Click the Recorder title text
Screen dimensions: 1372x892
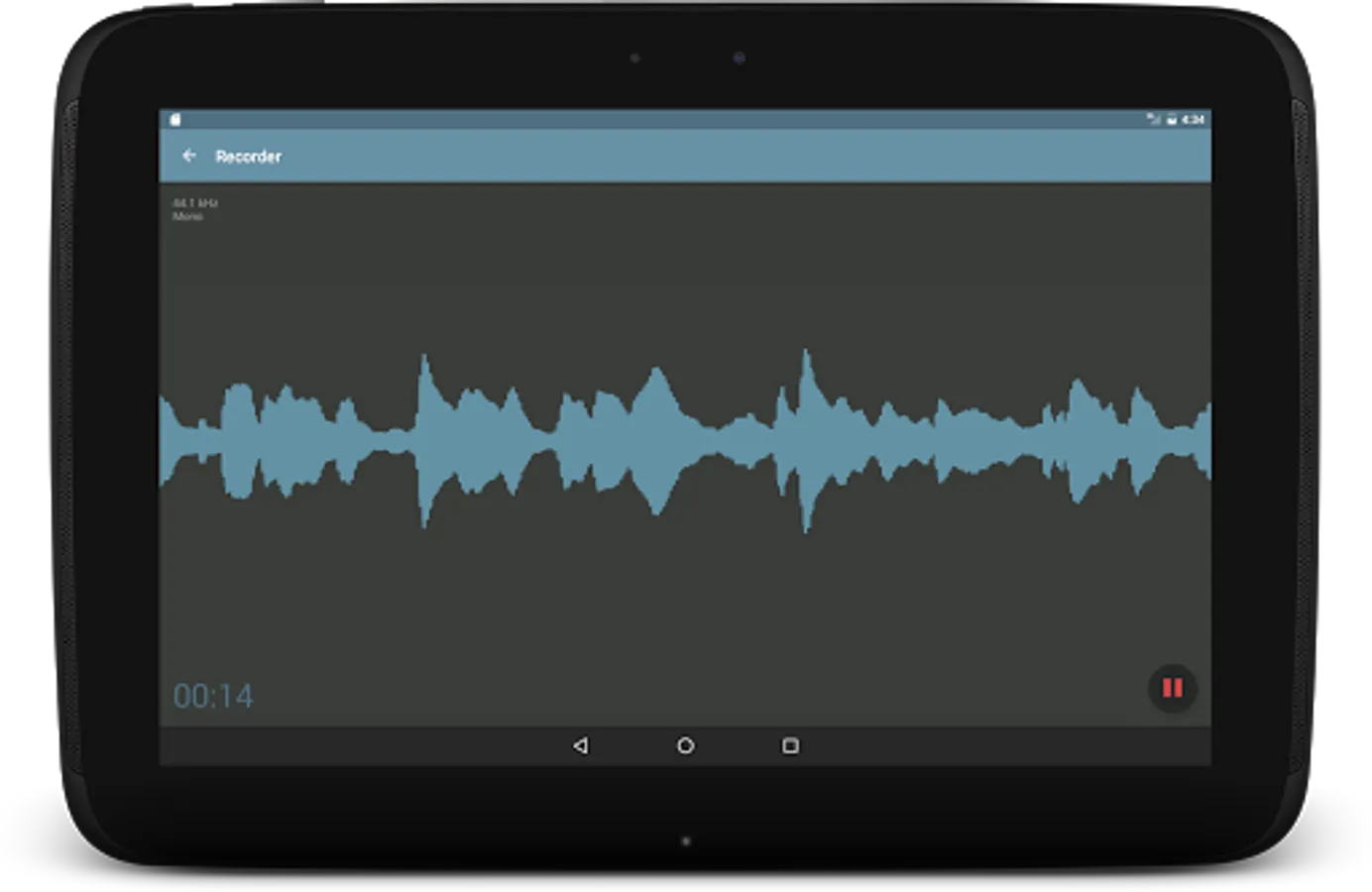point(248,157)
